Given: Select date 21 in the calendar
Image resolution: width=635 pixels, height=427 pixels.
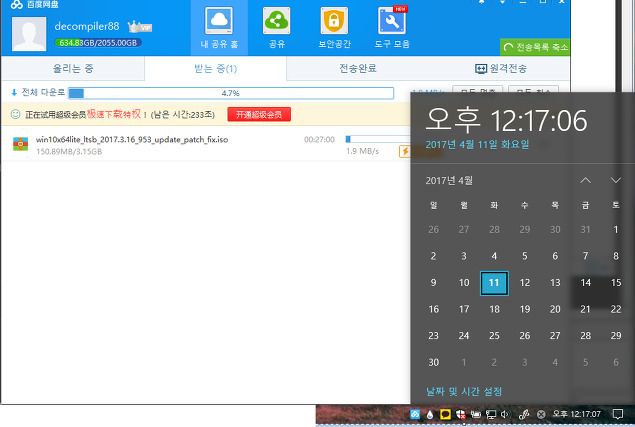Looking at the screenshot, I should tap(585, 309).
